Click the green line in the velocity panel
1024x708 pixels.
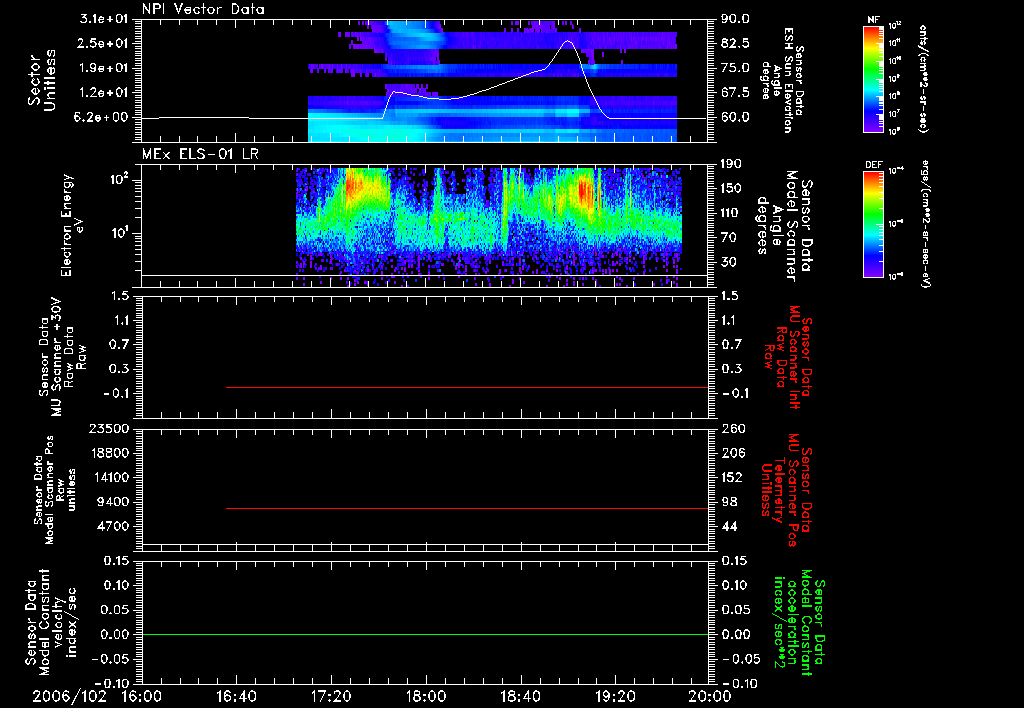[425, 634]
